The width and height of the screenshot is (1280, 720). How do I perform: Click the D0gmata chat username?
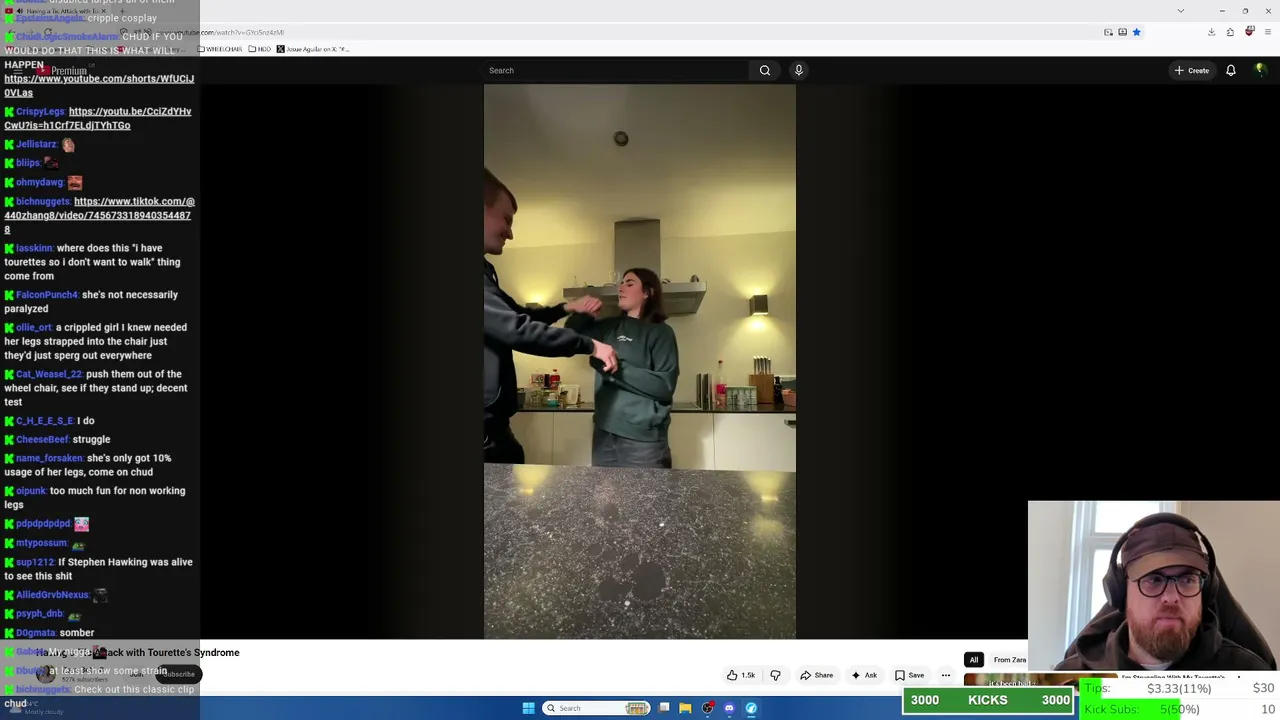click(x=36, y=633)
